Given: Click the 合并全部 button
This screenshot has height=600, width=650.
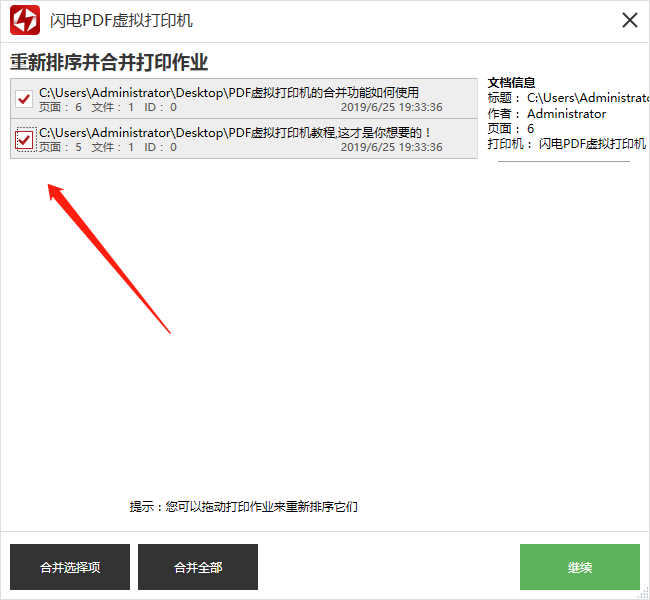Looking at the screenshot, I should (x=198, y=567).
